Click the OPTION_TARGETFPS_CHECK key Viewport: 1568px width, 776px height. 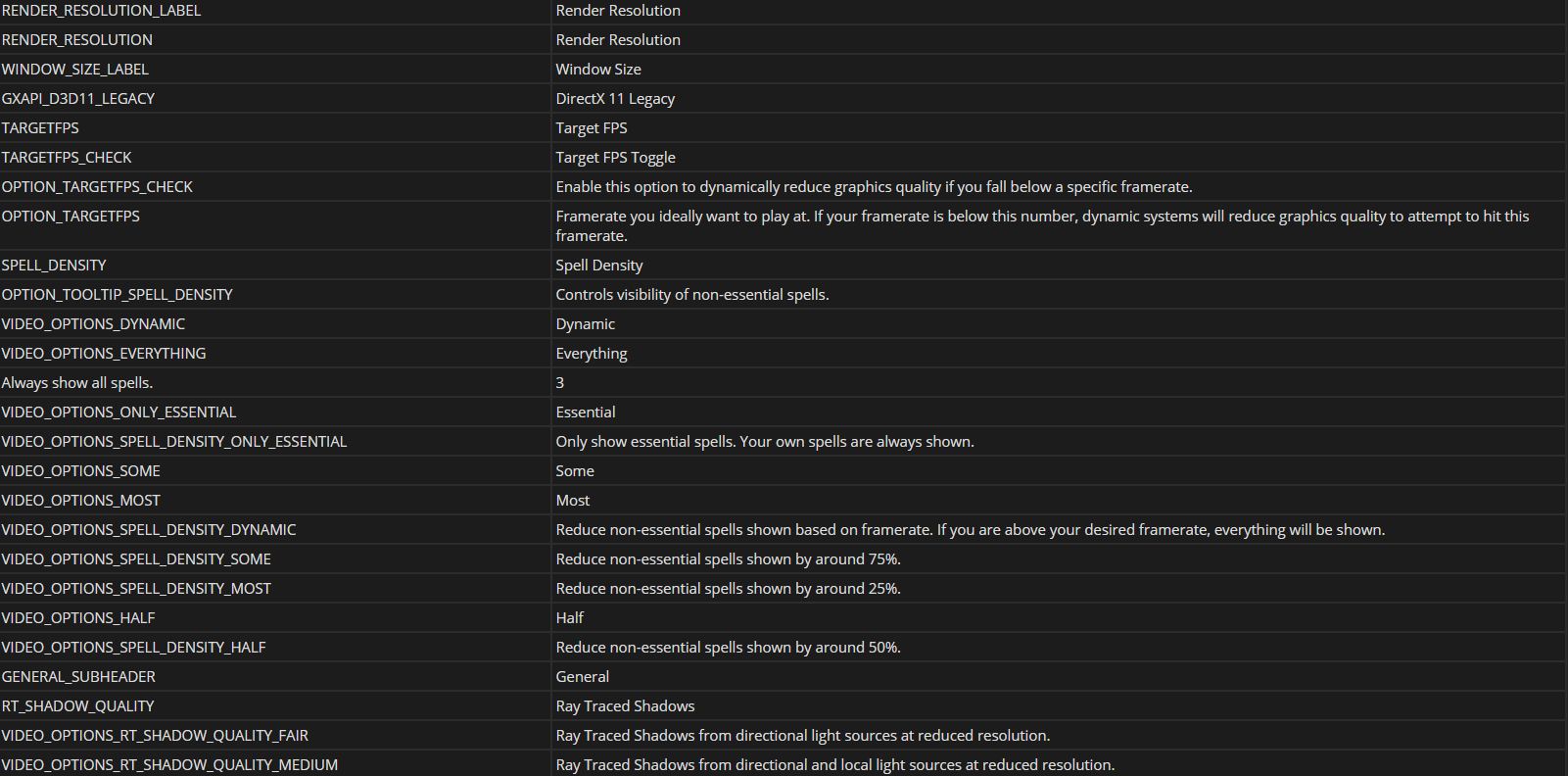(x=97, y=187)
